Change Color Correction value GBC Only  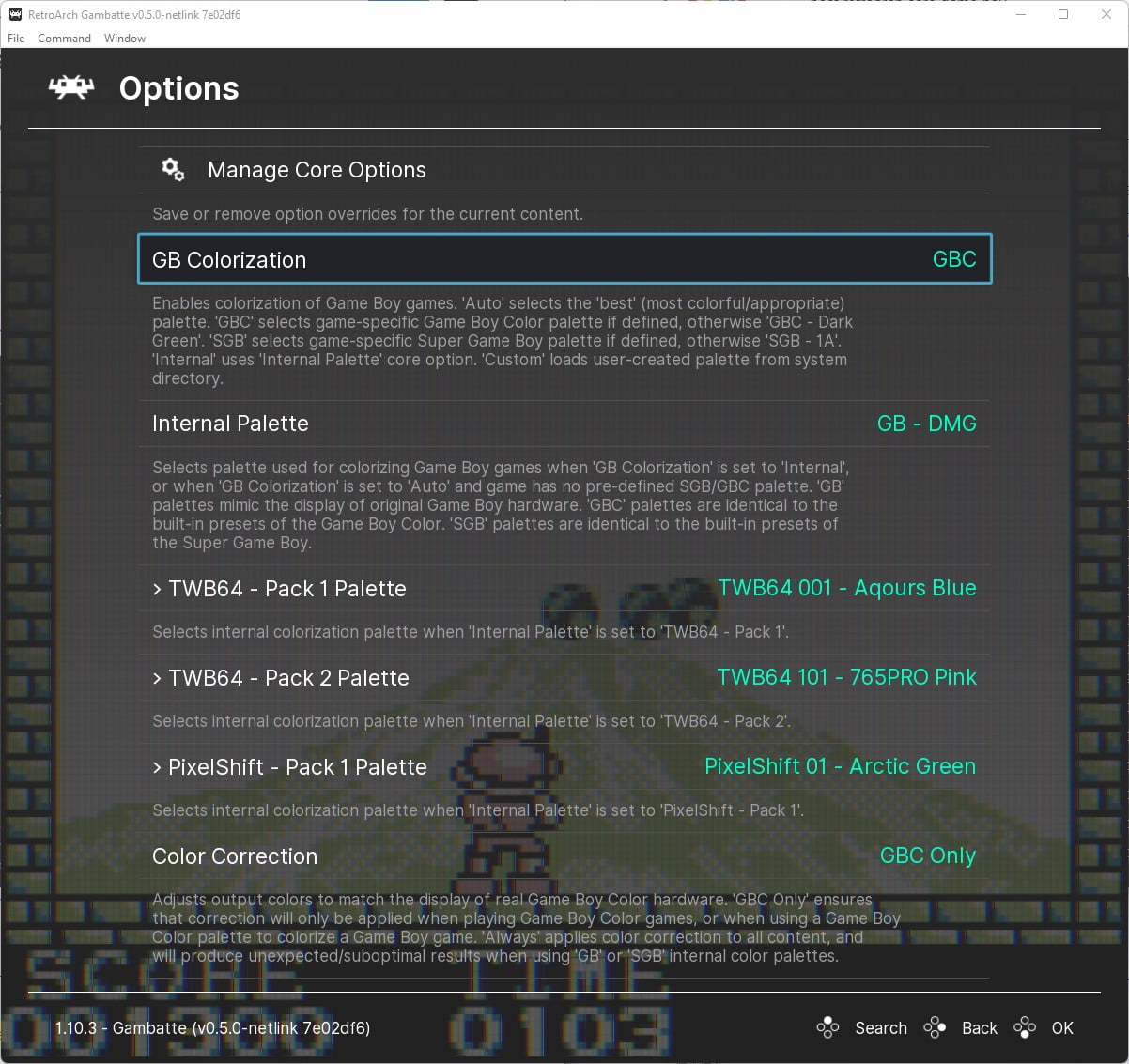pyautogui.click(x=927, y=856)
